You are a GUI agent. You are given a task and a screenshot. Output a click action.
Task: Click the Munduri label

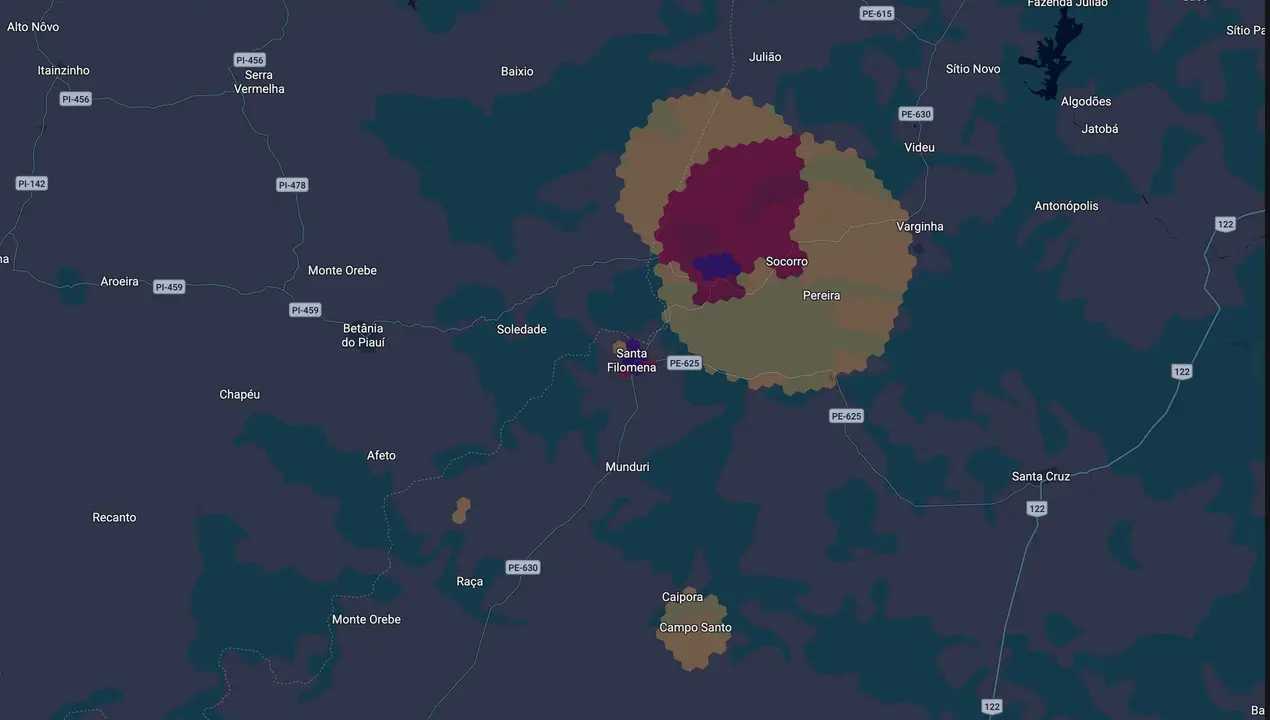coord(628,467)
